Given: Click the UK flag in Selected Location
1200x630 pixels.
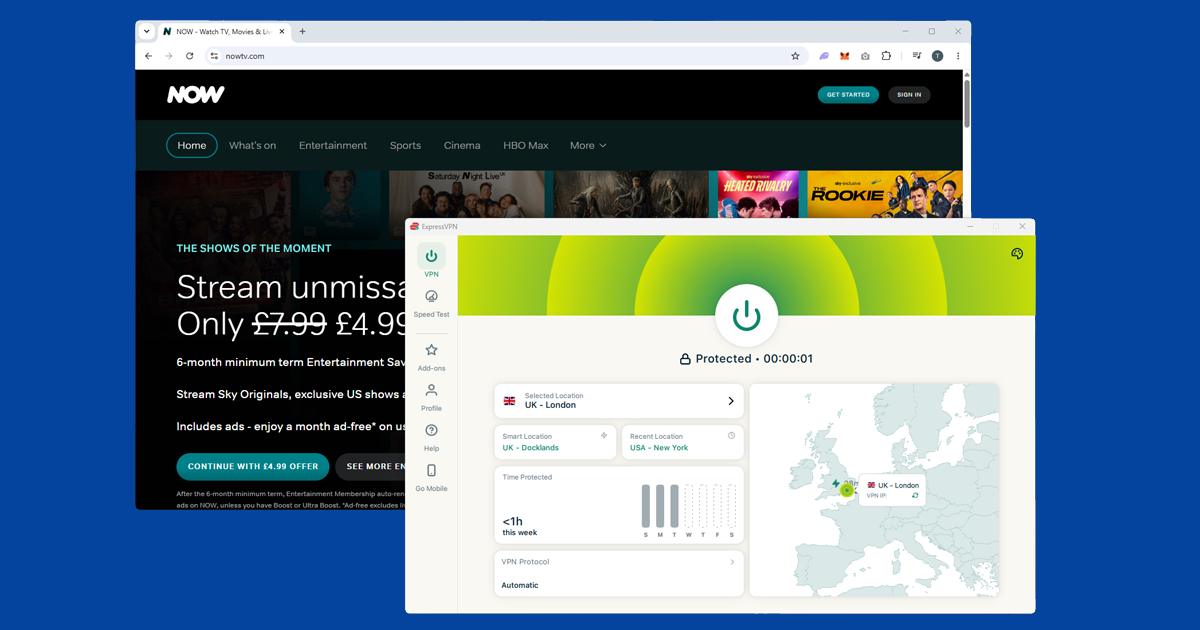Looking at the screenshot, I should coord(509,401).
